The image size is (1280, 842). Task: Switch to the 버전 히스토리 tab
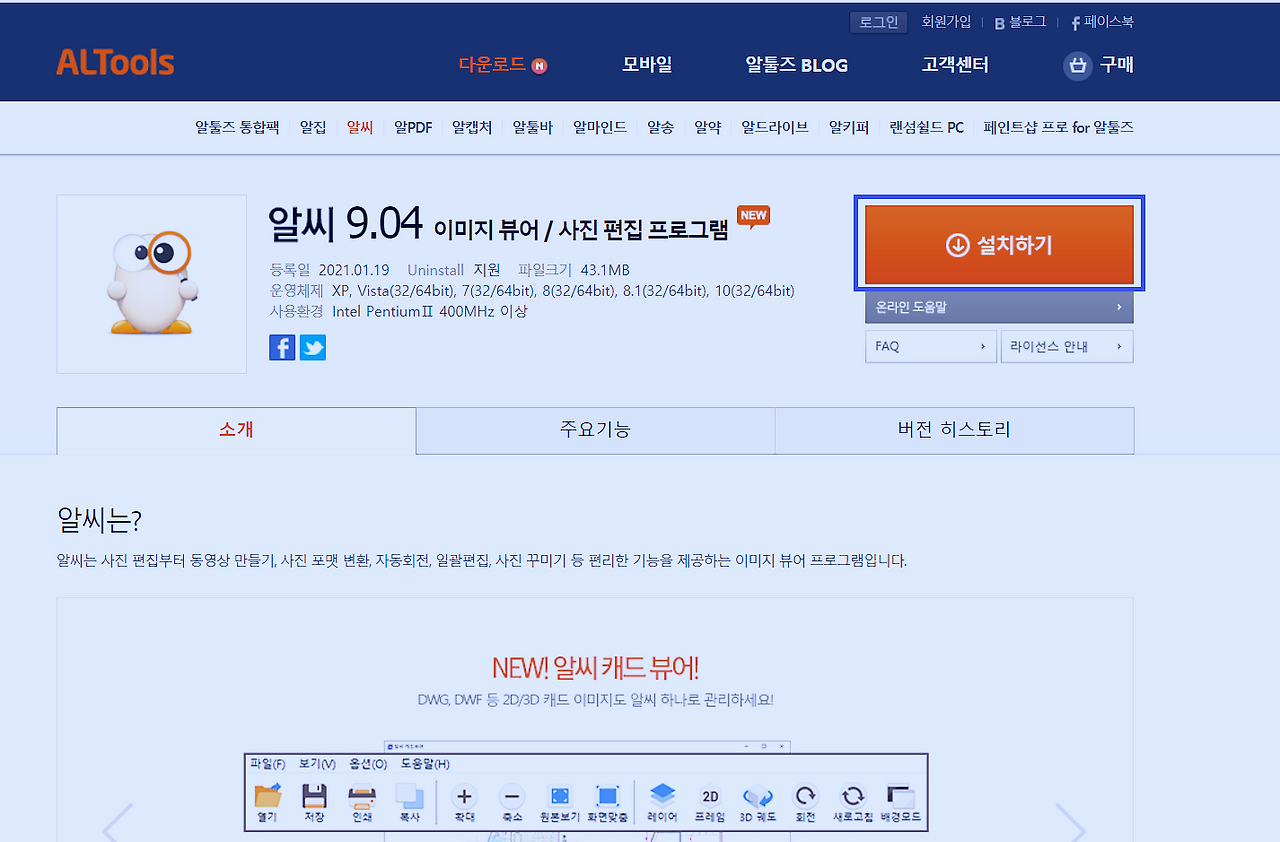coord(955,430)
